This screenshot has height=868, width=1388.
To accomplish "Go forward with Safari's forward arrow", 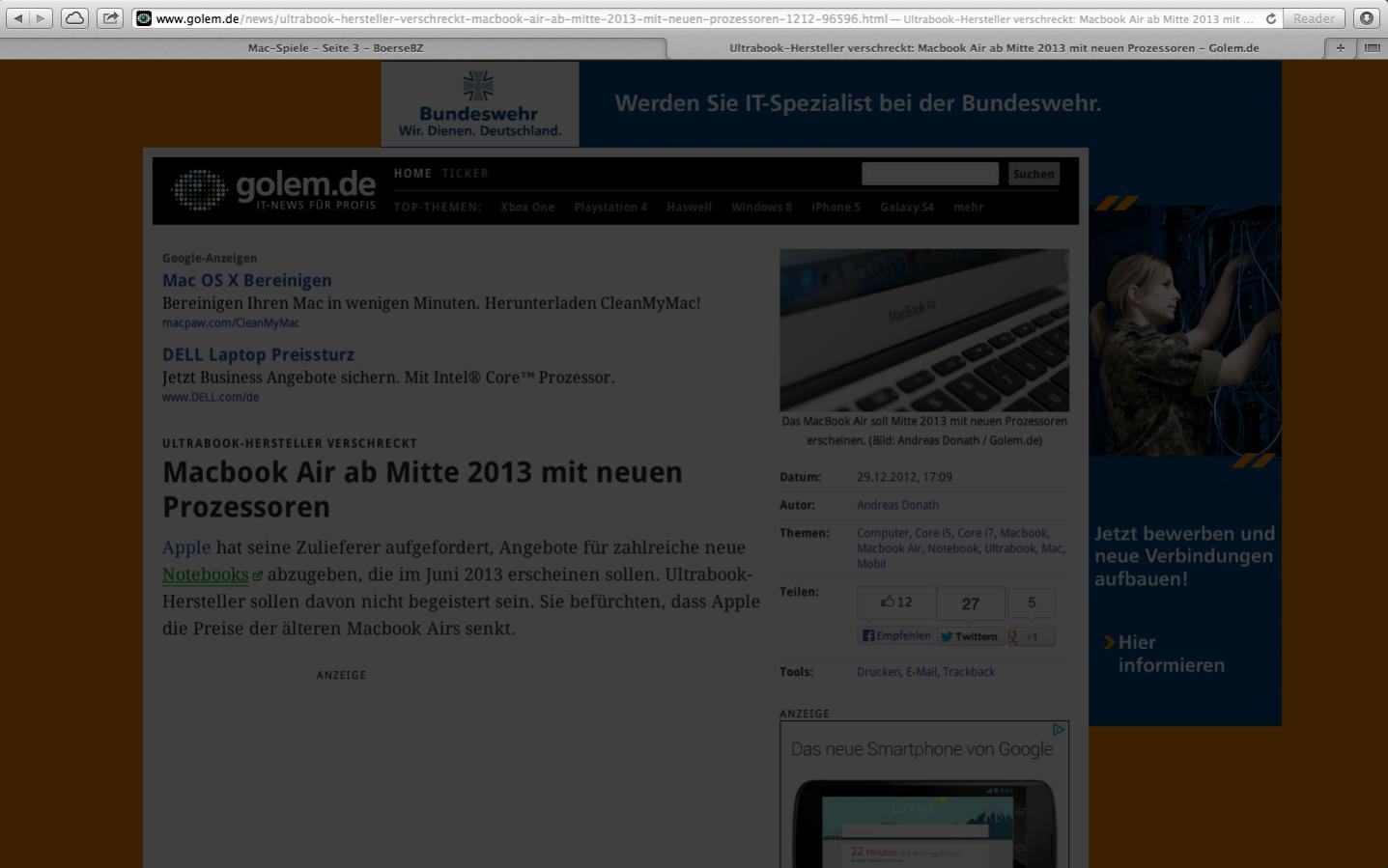I will 42,18.
